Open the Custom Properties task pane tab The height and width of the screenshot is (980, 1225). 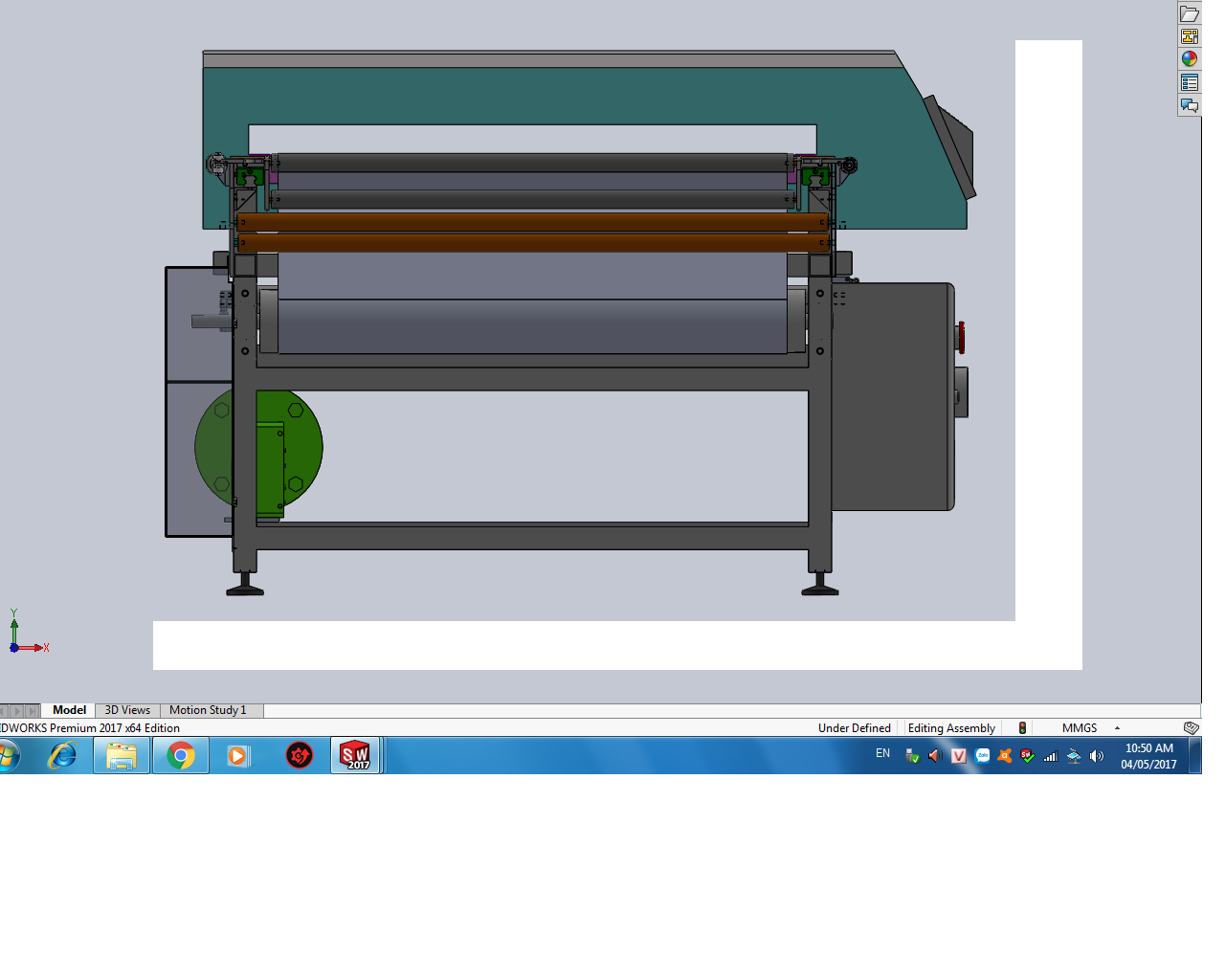1190,83
